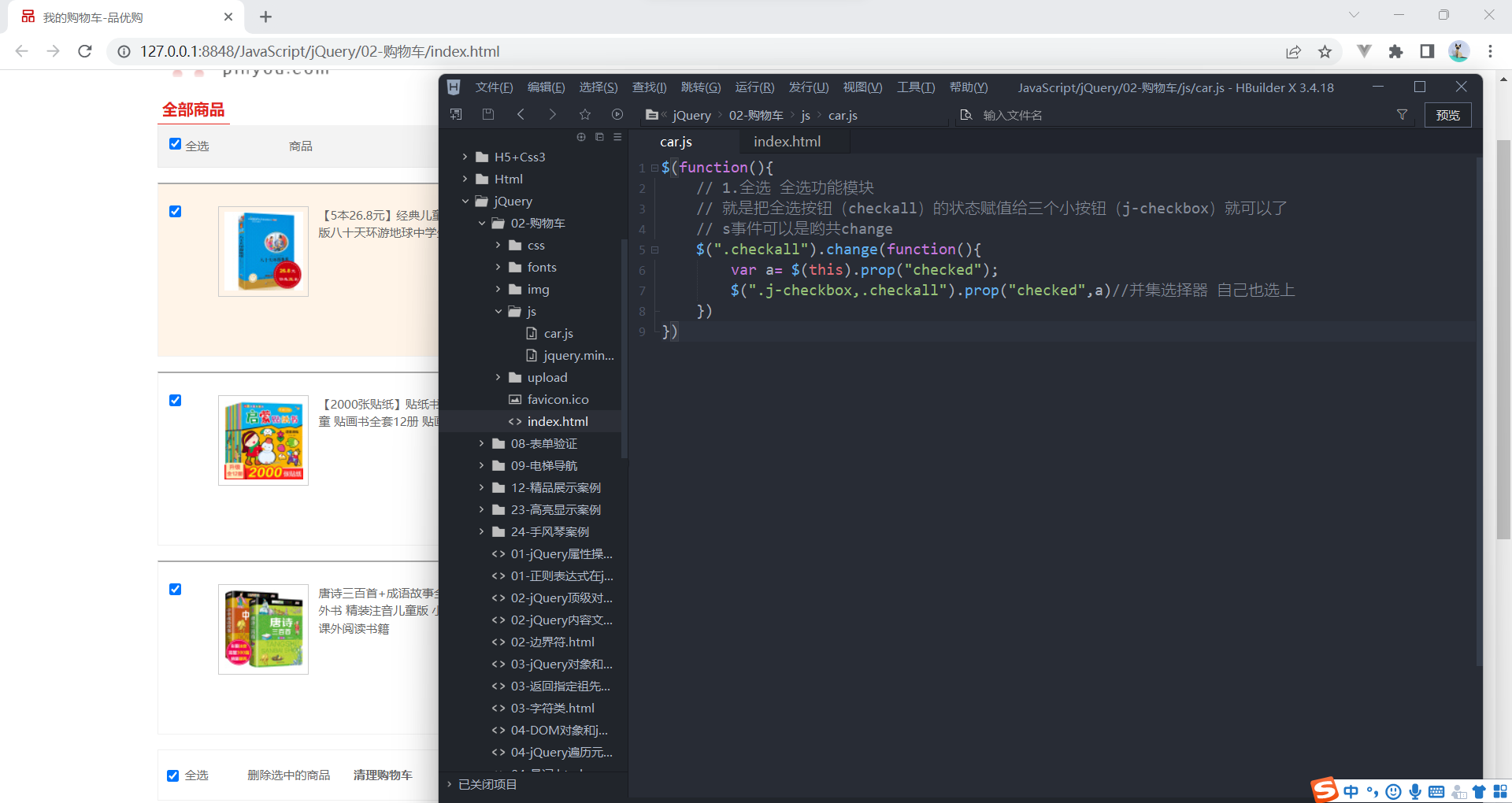Viewport: 1512px width, 803px height.
Task: Click the 预览 button
Action: [x=1447, y=115]
